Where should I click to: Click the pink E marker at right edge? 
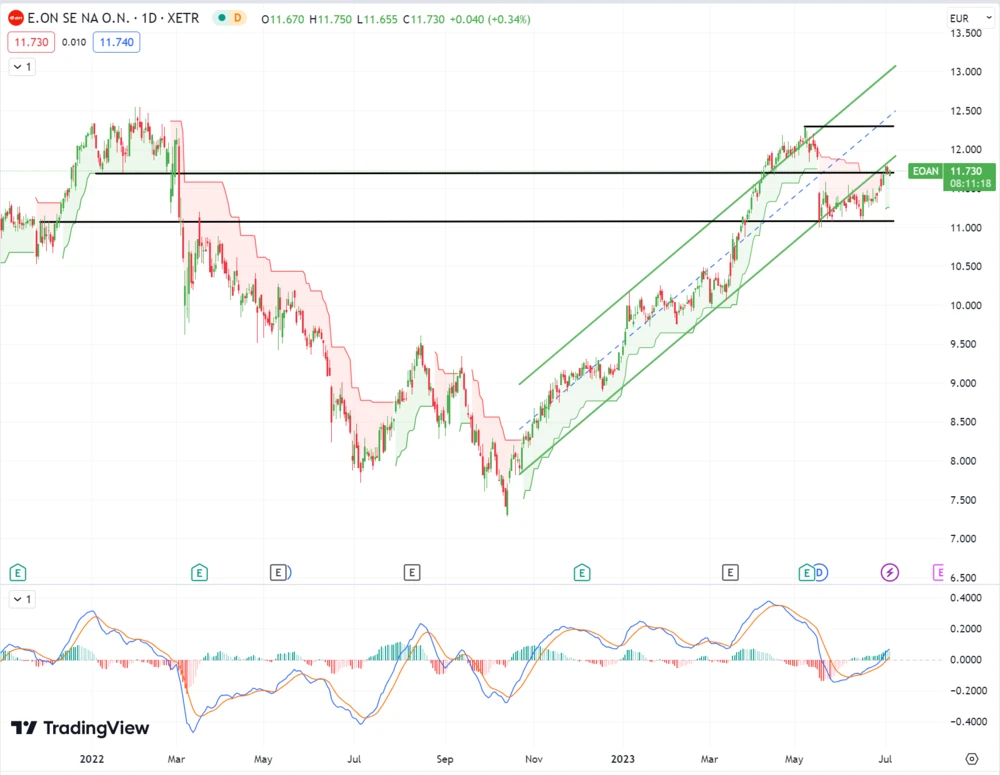(x=939, y=572)
